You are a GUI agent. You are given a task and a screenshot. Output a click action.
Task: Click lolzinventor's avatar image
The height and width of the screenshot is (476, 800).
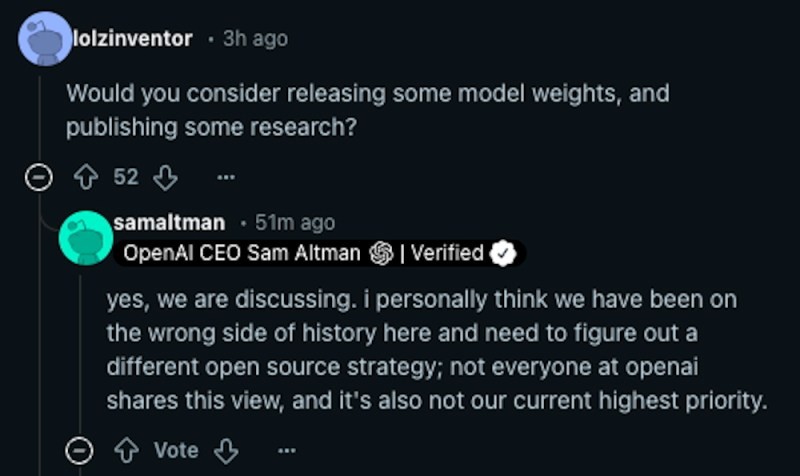coord(46,38)
